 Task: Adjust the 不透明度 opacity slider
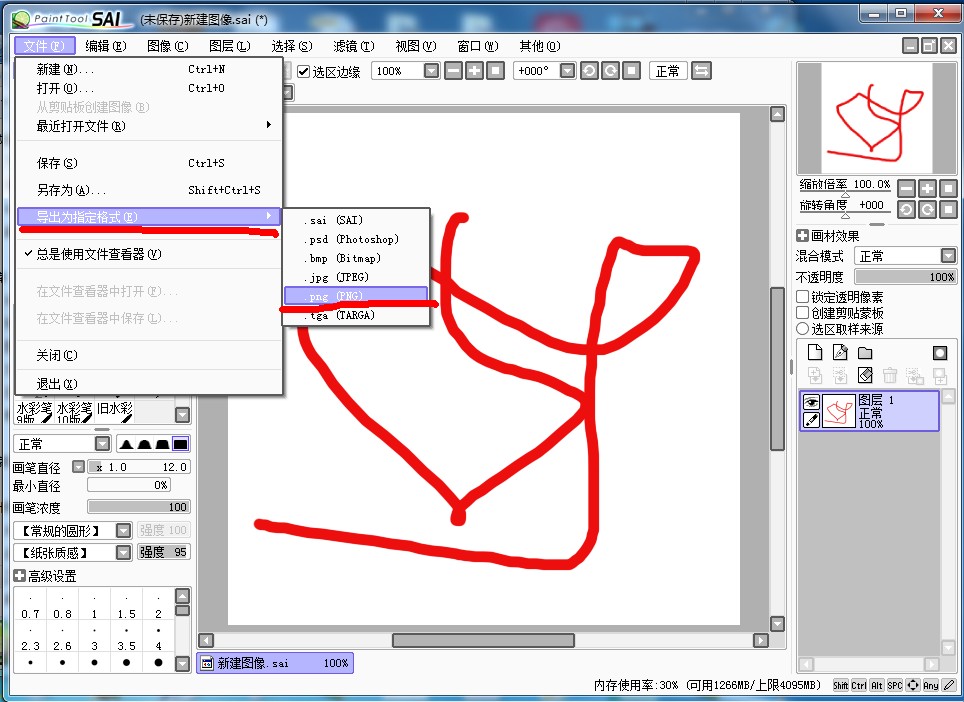tap(906, 277)
